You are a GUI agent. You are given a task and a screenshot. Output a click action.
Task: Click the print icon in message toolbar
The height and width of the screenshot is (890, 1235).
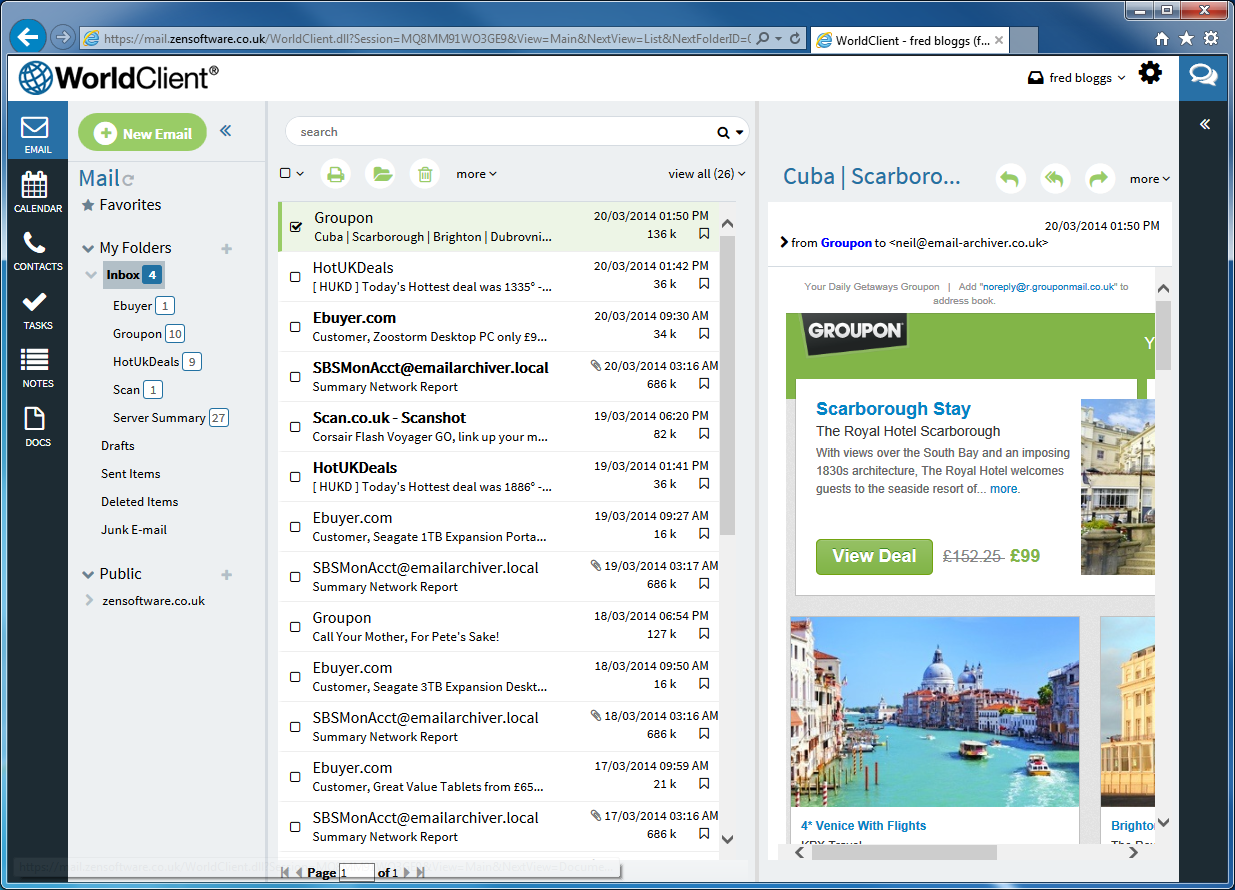(x=336, y=174)
